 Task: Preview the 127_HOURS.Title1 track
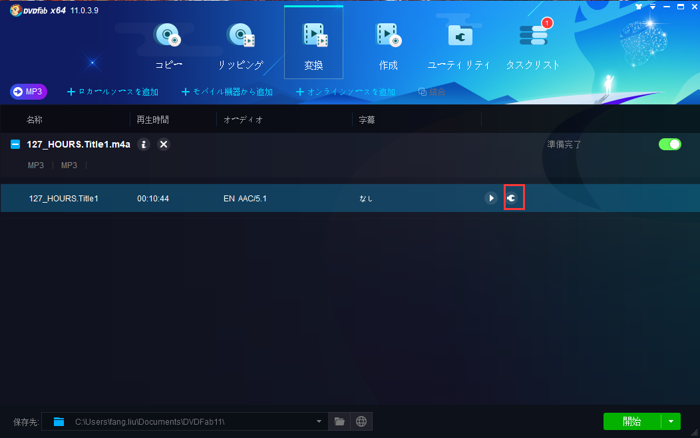491,198
